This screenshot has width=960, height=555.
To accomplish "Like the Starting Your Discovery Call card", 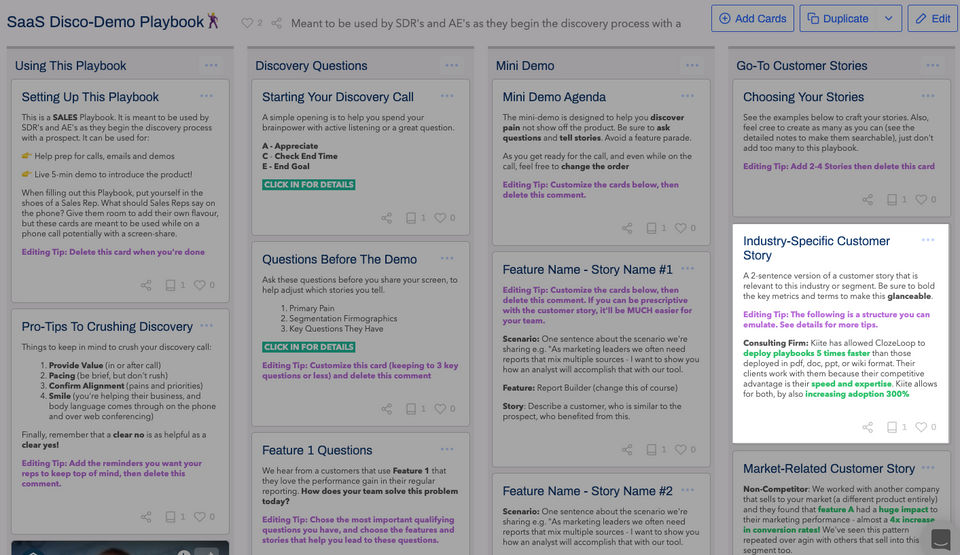I will tap(440, 217).
